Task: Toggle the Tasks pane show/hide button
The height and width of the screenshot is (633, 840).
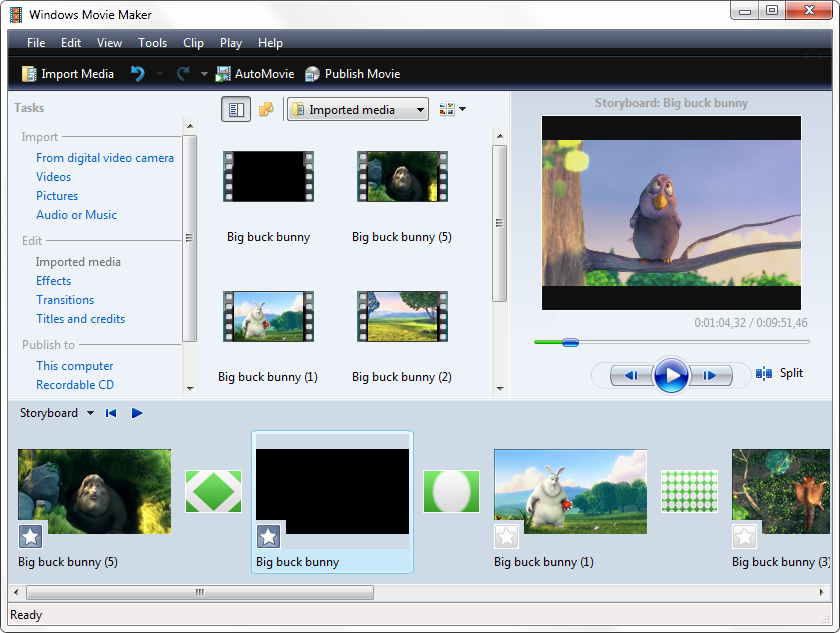Action: tap(236, 110)
